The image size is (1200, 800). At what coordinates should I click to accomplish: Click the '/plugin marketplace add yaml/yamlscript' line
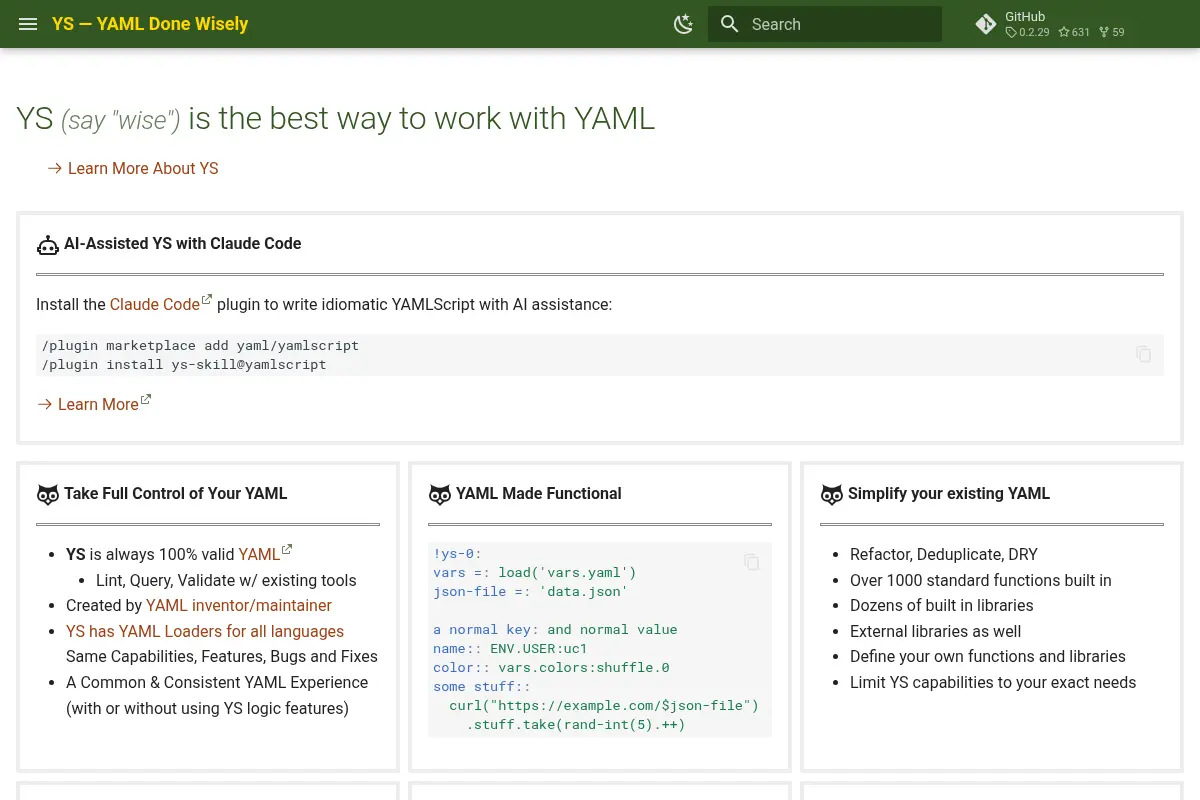(200, 345)
